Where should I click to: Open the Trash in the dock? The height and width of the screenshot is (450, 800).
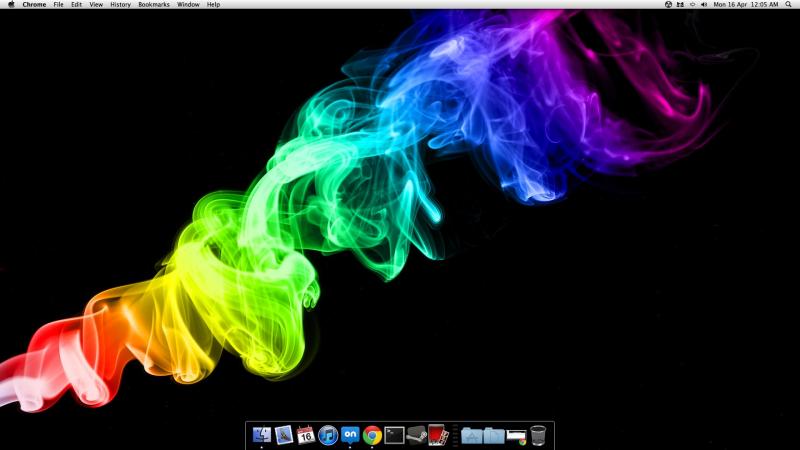pos(538,435)
